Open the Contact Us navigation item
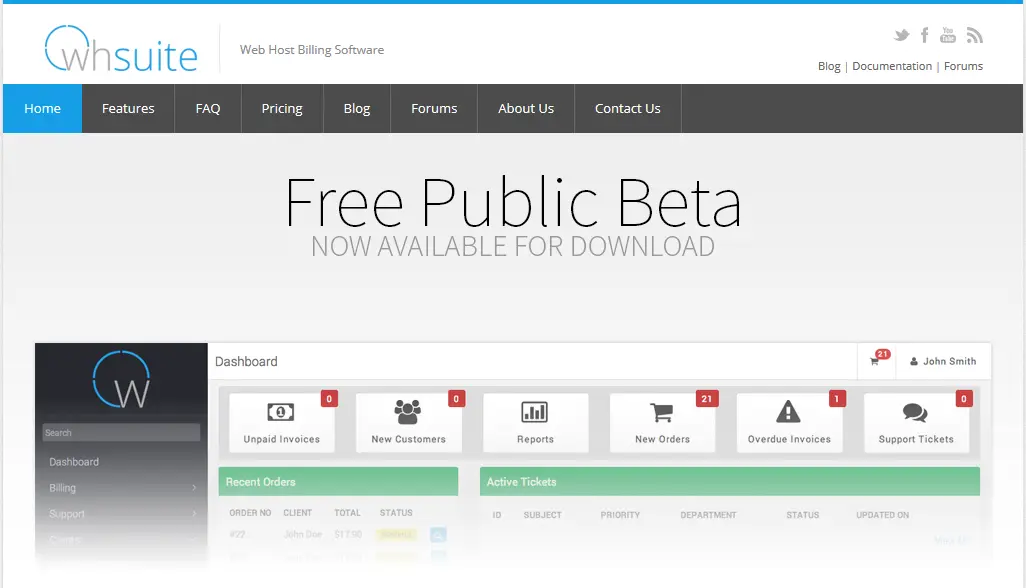Screen dimensions: 1026x588 coord(628,109)
